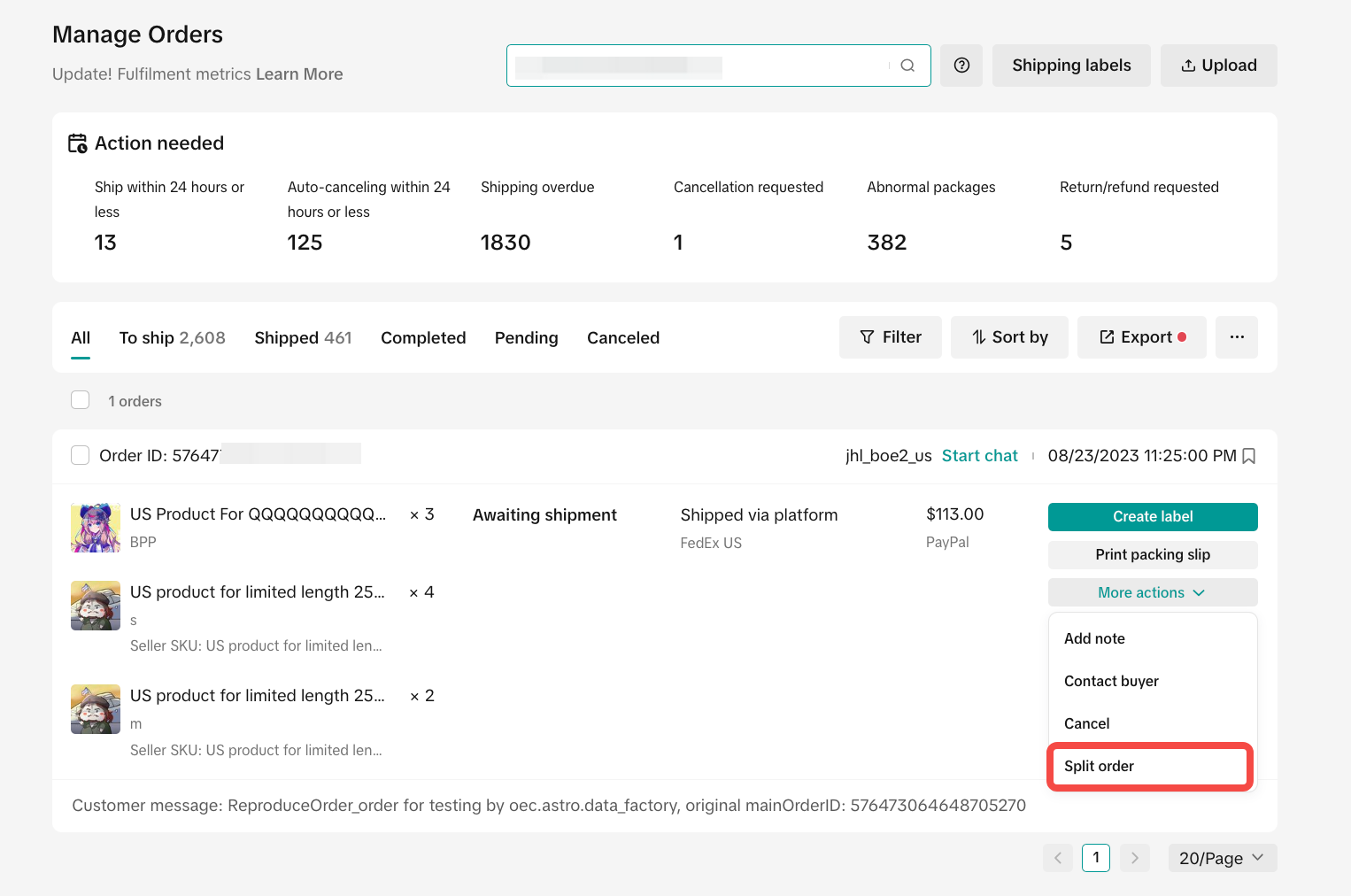Switch to the To ship tab
Viewport: 1351px width, 896px height.
pos(172,337)
